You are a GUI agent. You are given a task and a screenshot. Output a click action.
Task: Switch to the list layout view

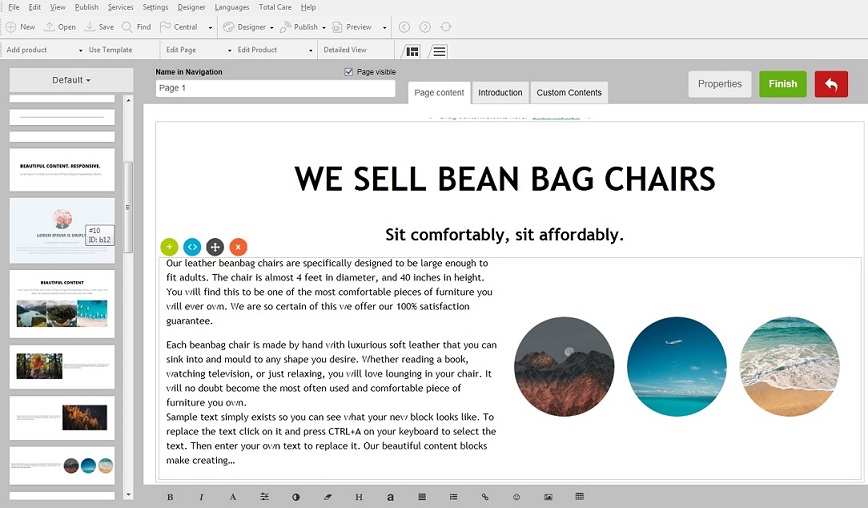(x=439, y=51)
